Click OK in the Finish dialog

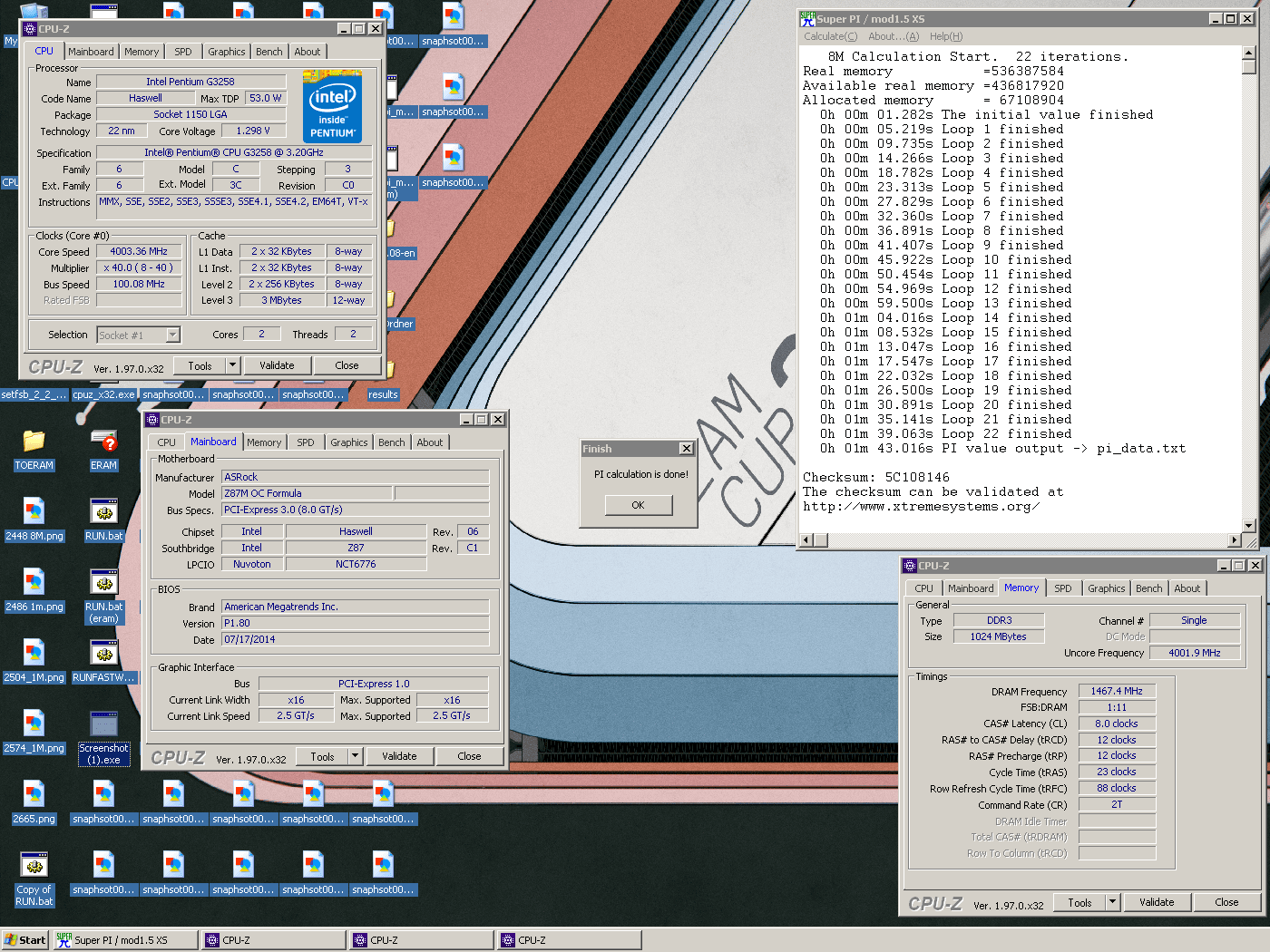coord(639,505)
